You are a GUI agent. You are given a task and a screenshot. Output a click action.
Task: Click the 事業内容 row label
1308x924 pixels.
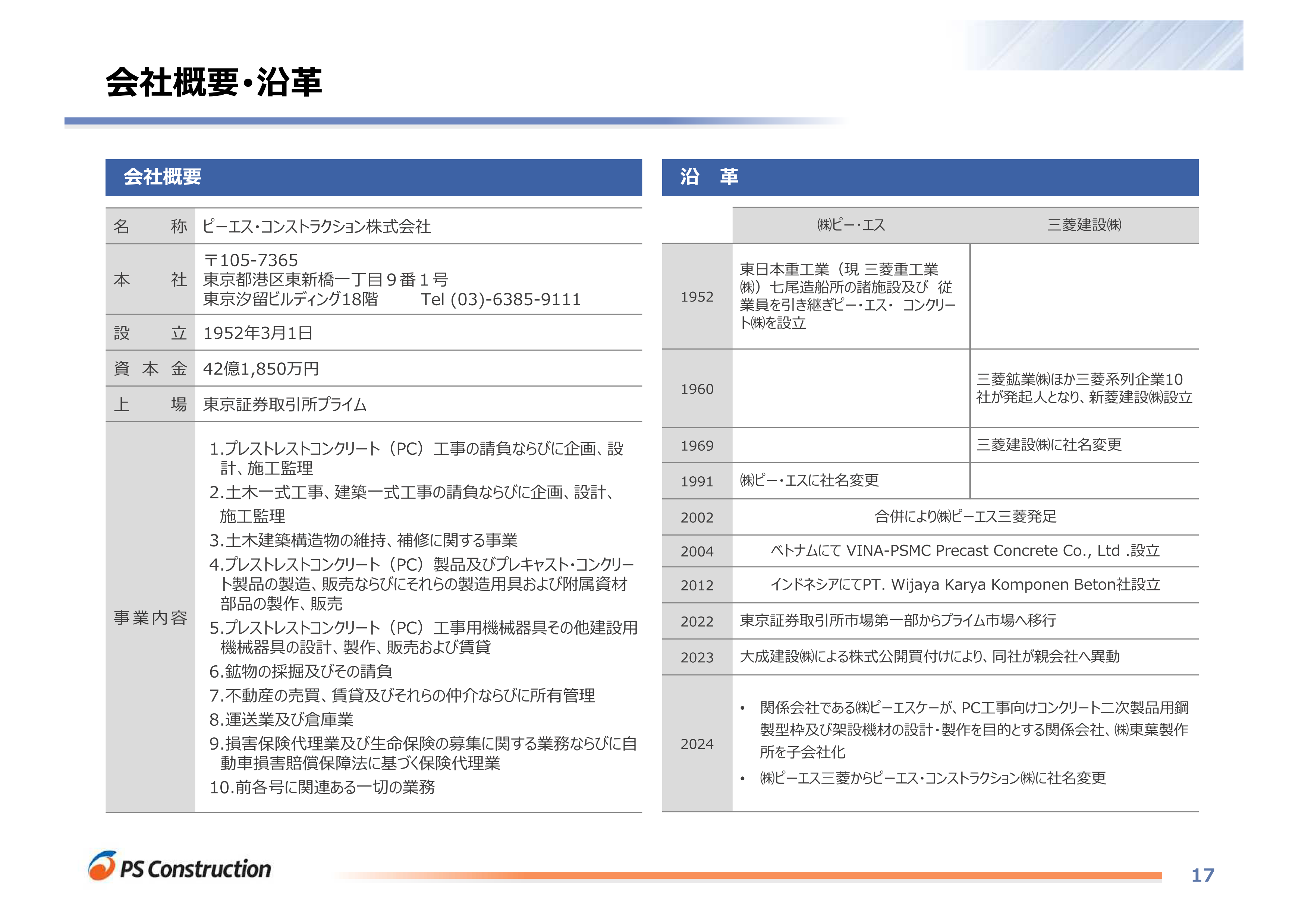[150, 618]
